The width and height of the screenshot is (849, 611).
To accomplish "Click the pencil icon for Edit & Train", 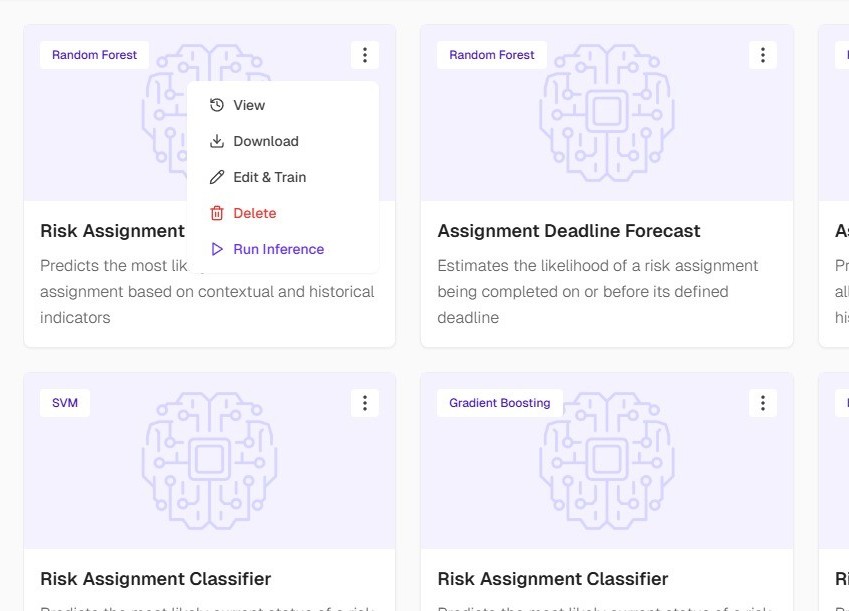I will [x=217, y=177].
